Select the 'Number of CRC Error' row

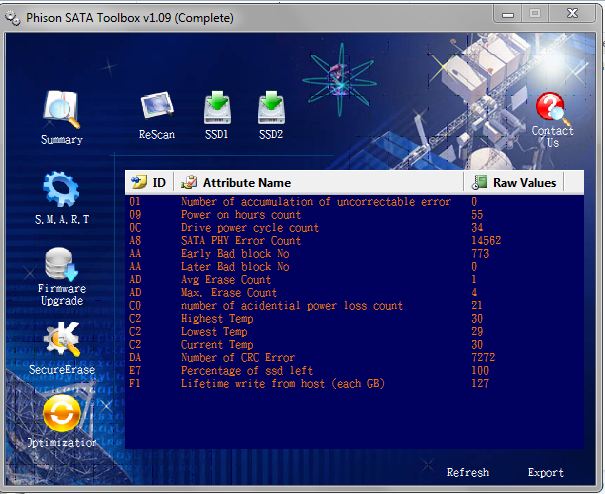pos(354,358)
